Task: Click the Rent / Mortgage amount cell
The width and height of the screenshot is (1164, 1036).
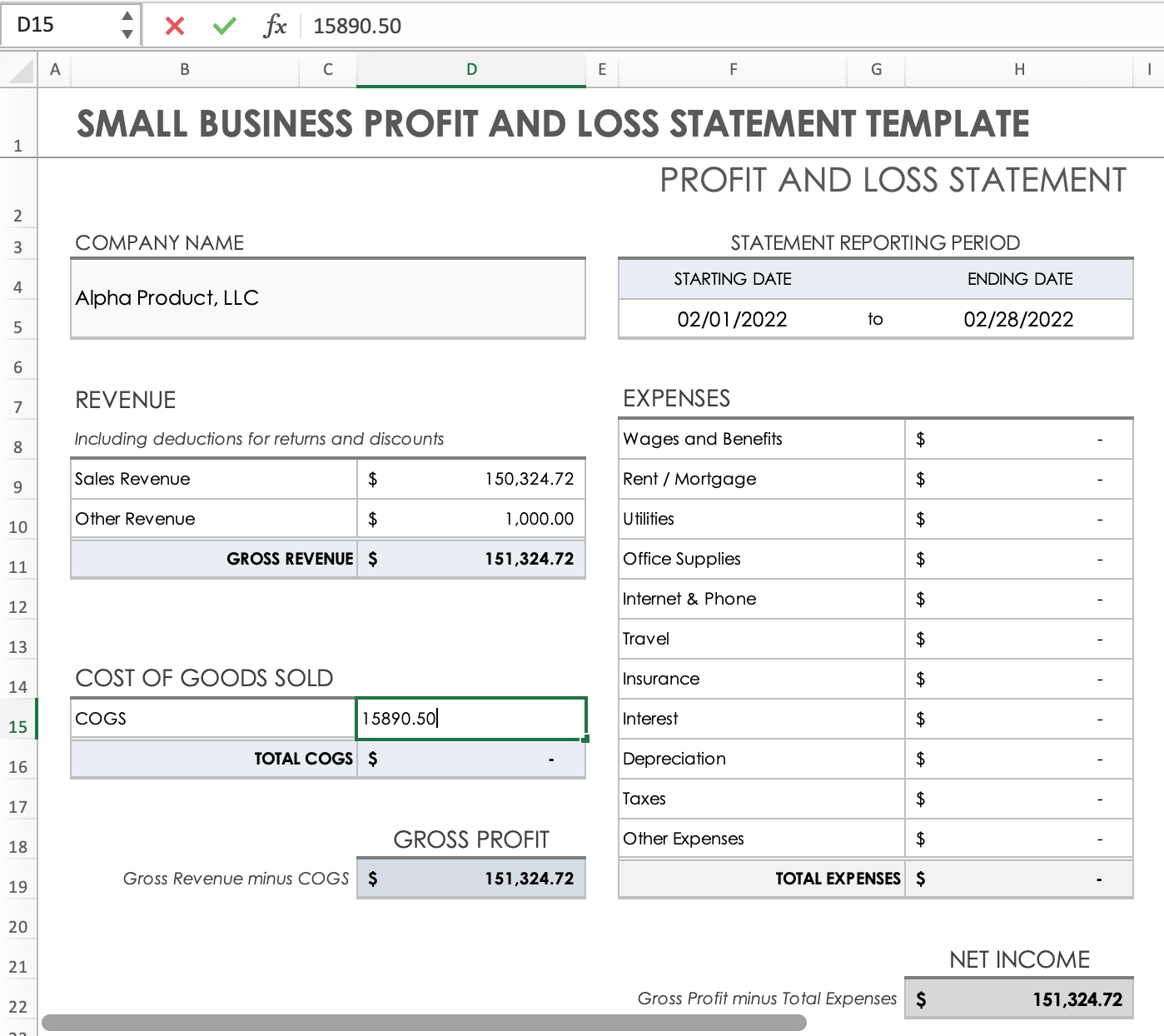Action: click(1019, 479)
